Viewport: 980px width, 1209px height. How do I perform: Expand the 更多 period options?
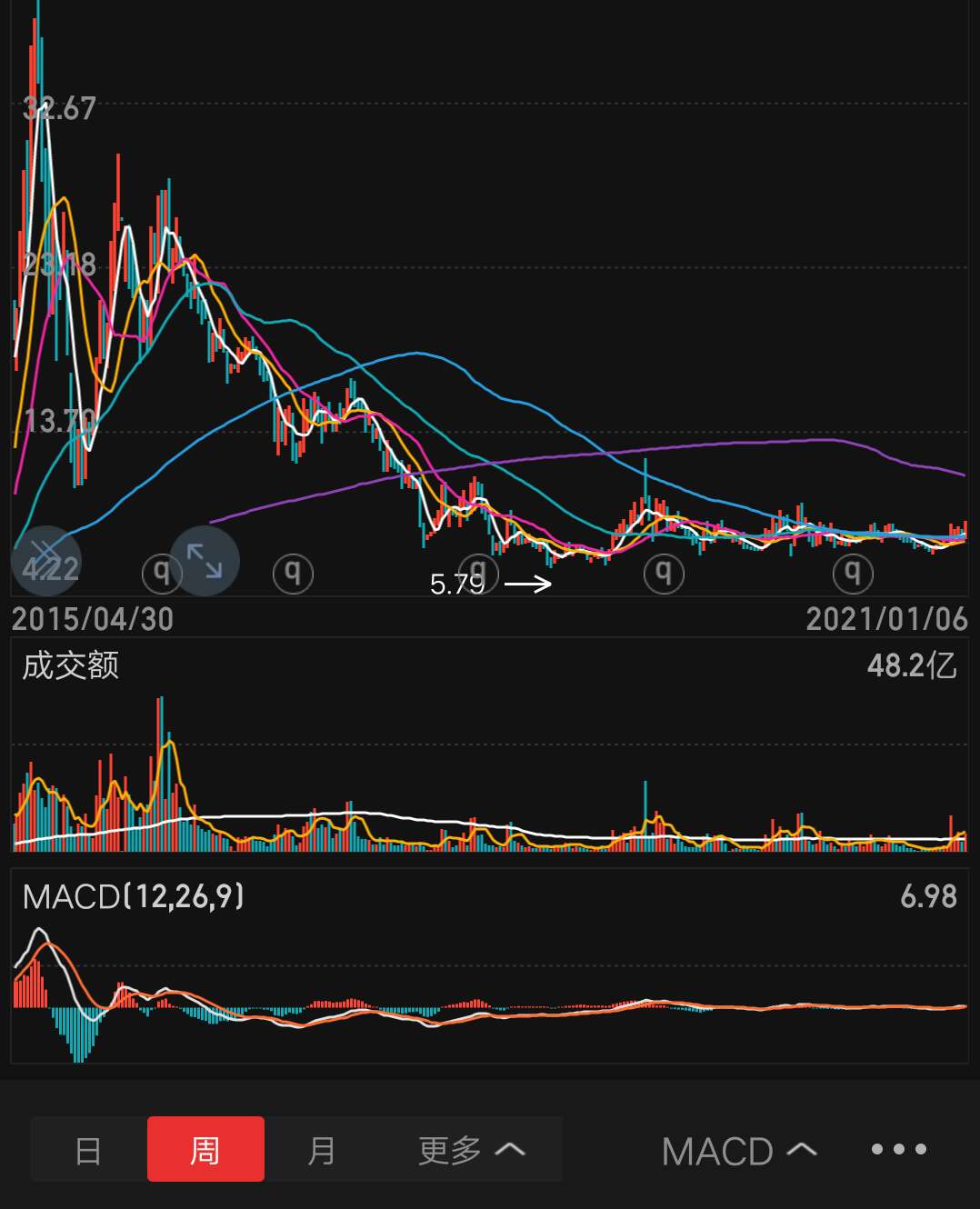[x=472, y=1150]
